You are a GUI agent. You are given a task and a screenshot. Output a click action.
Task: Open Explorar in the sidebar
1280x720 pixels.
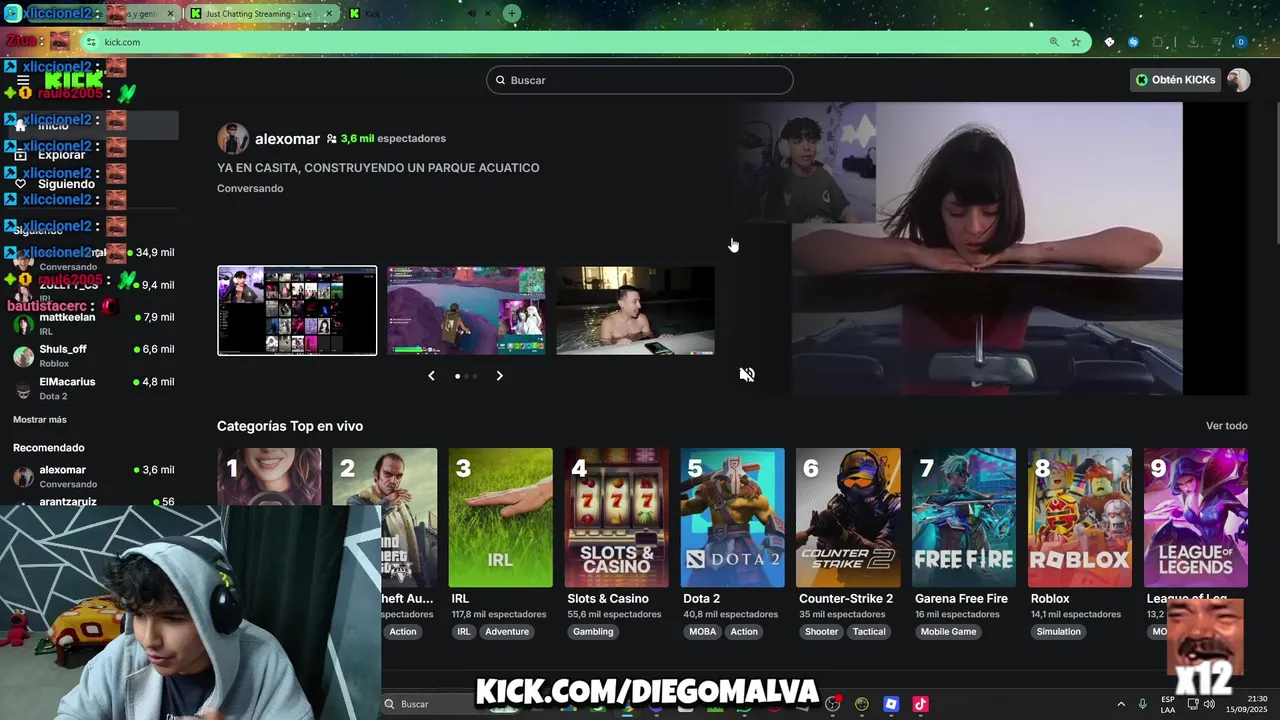(x=62, y=155)
